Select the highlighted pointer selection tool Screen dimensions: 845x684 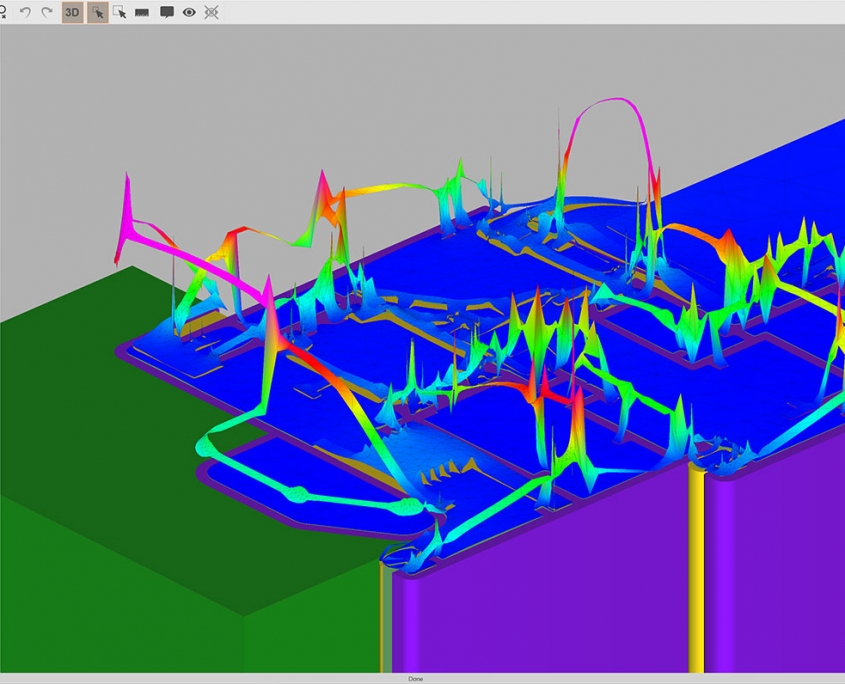(98, 12)
